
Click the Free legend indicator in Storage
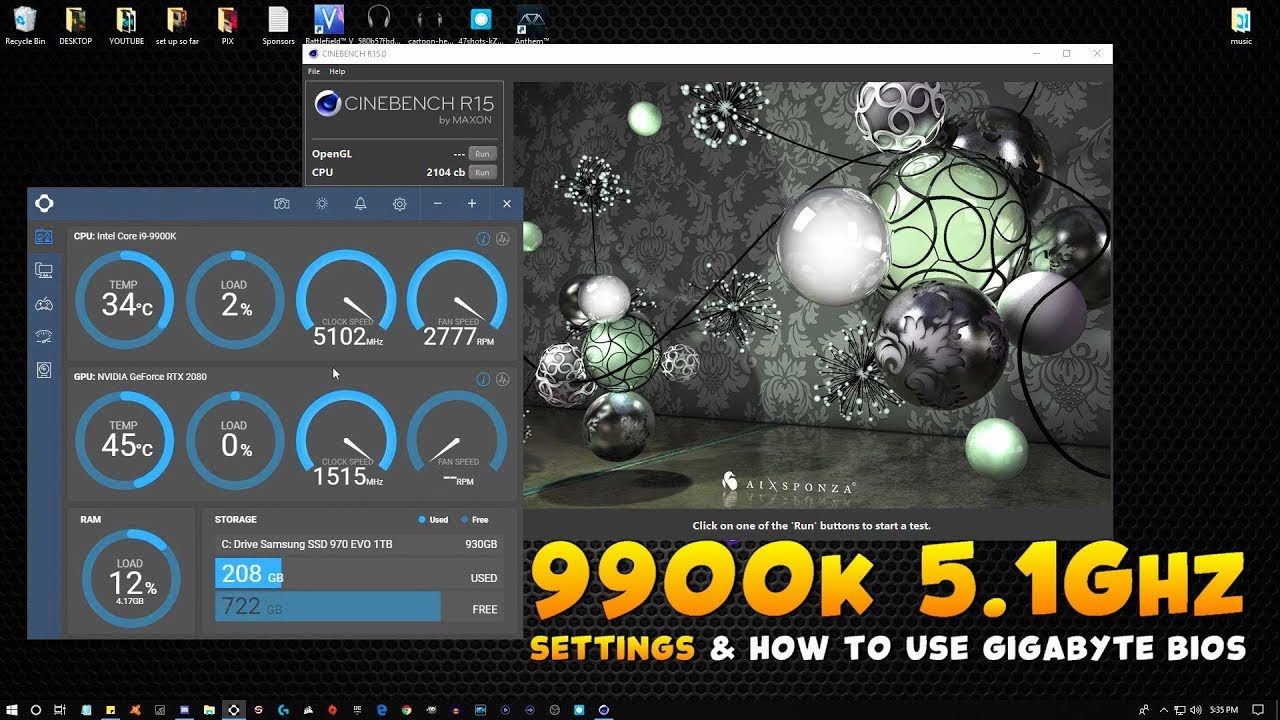pos(475,520)
